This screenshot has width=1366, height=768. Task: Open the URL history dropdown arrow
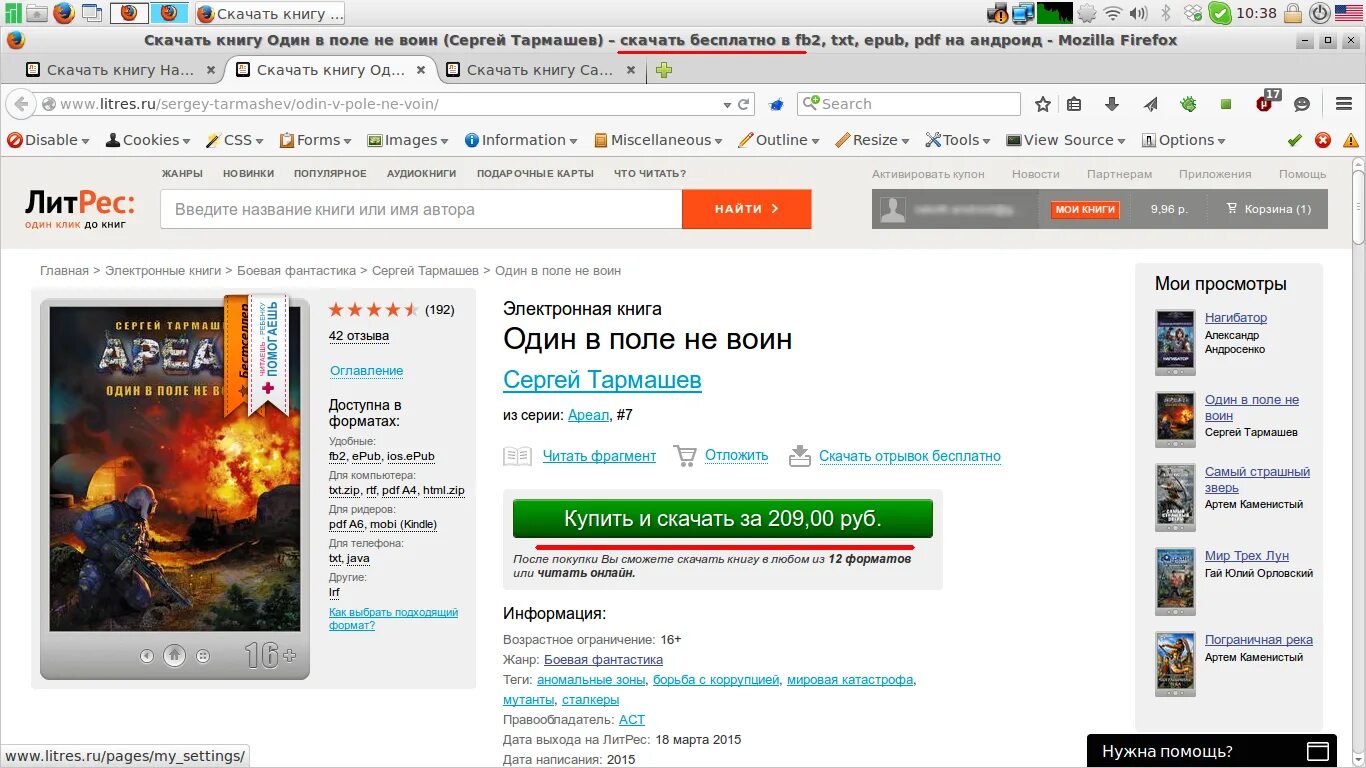[x=727, y=104]
